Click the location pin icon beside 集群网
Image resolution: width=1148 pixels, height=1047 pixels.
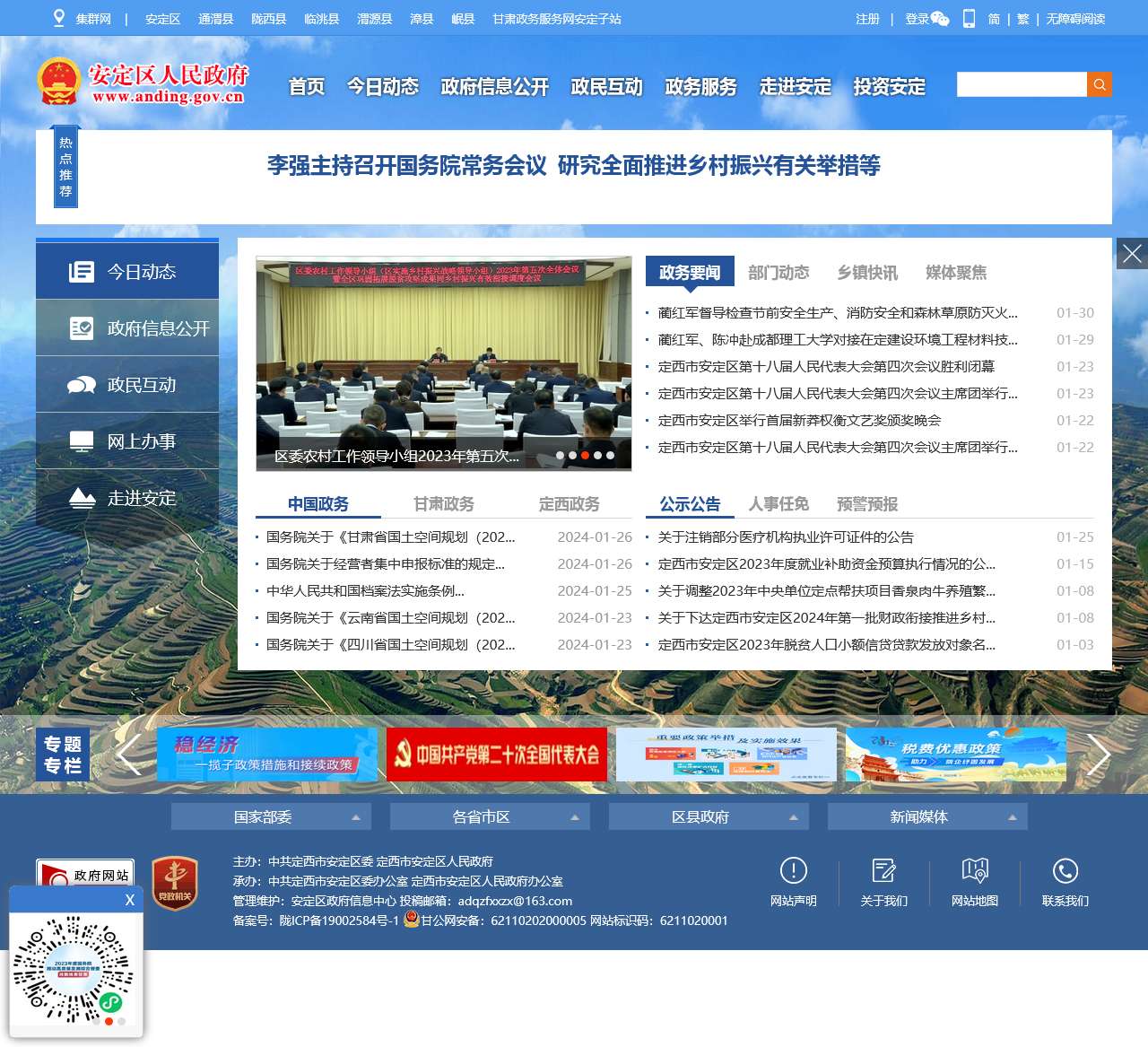tap(59, 18)
